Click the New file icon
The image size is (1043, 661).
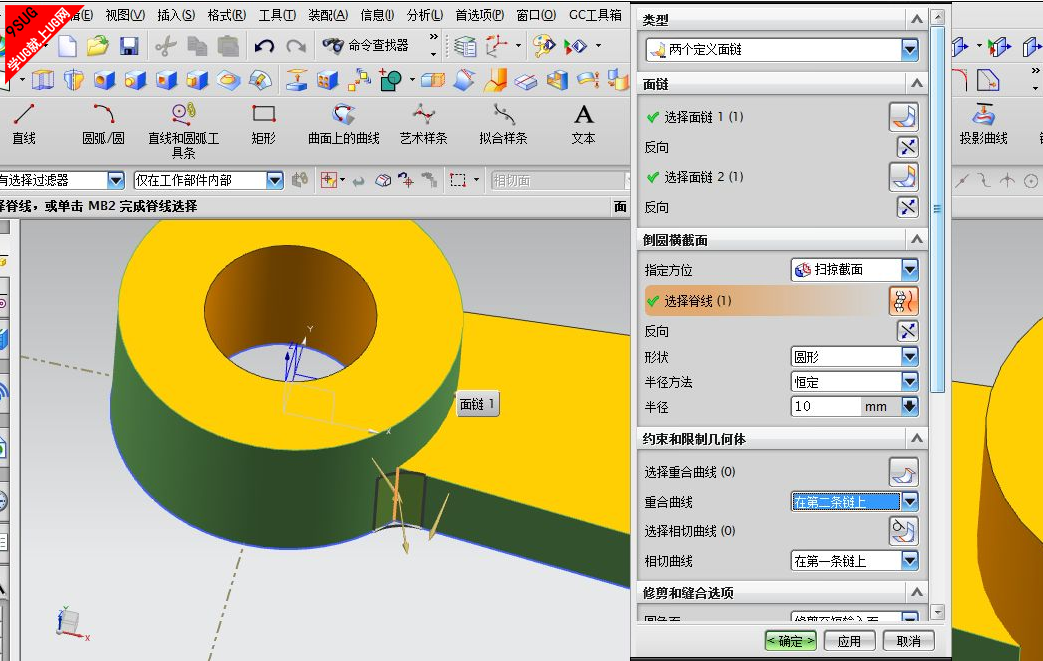click(x=67, y=46)
